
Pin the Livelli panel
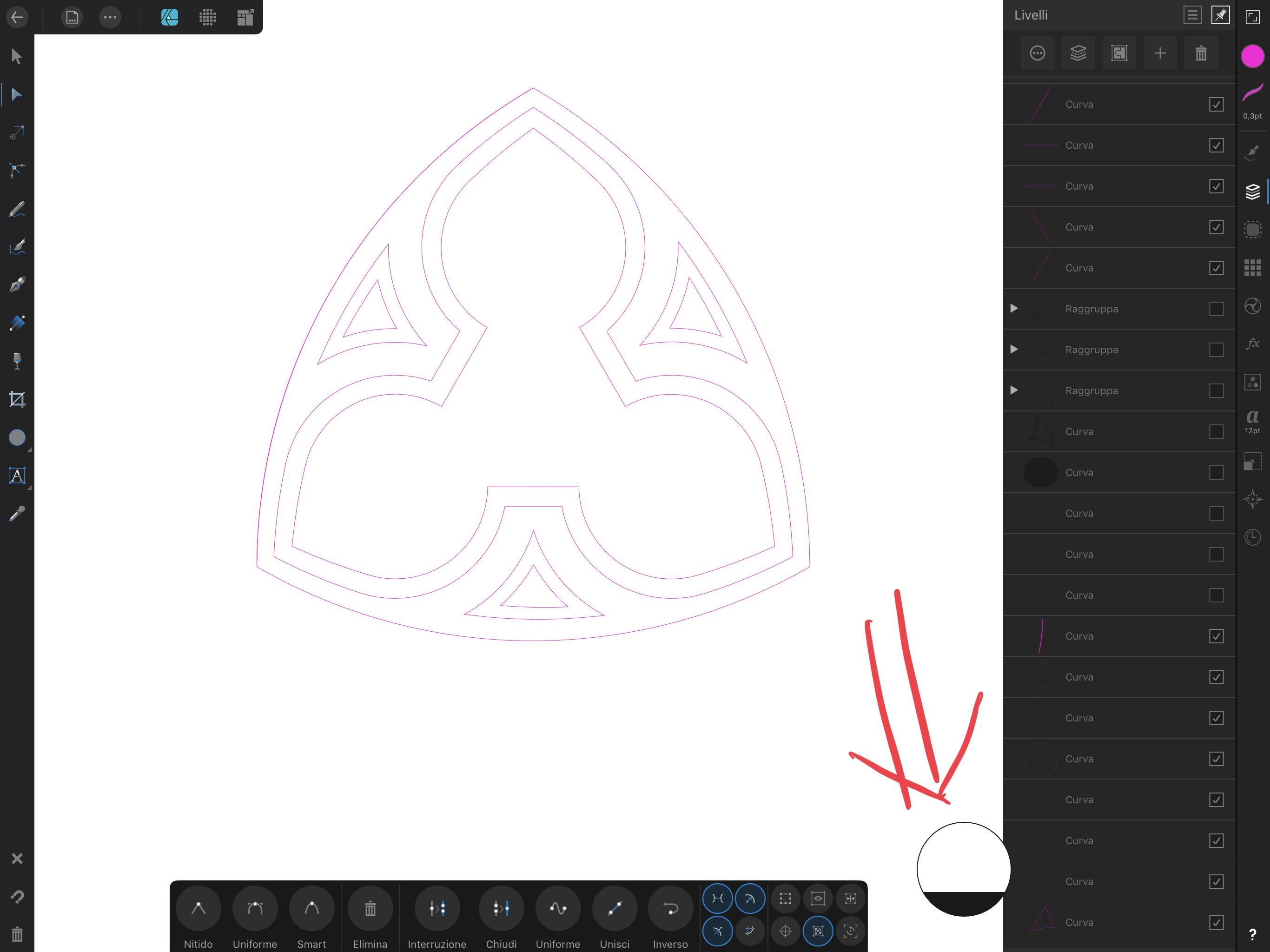[x=1221, y=15]
